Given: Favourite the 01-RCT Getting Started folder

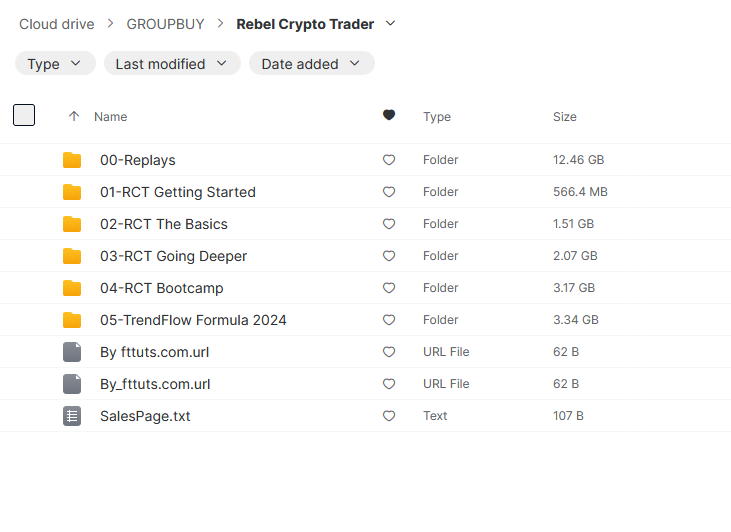Looking at the screenshot, I should [x=389, y=192].
